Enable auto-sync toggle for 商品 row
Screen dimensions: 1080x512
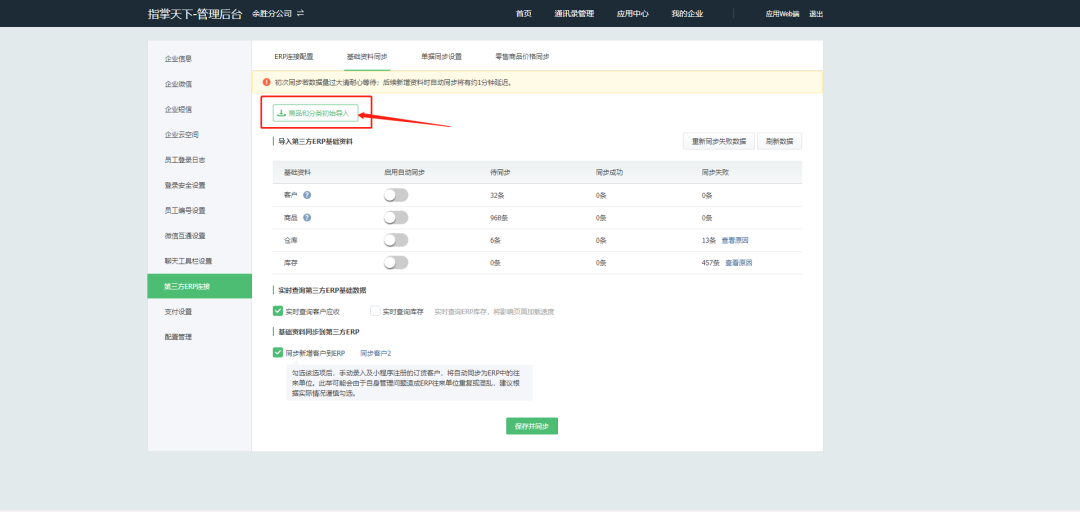(396, 217)
